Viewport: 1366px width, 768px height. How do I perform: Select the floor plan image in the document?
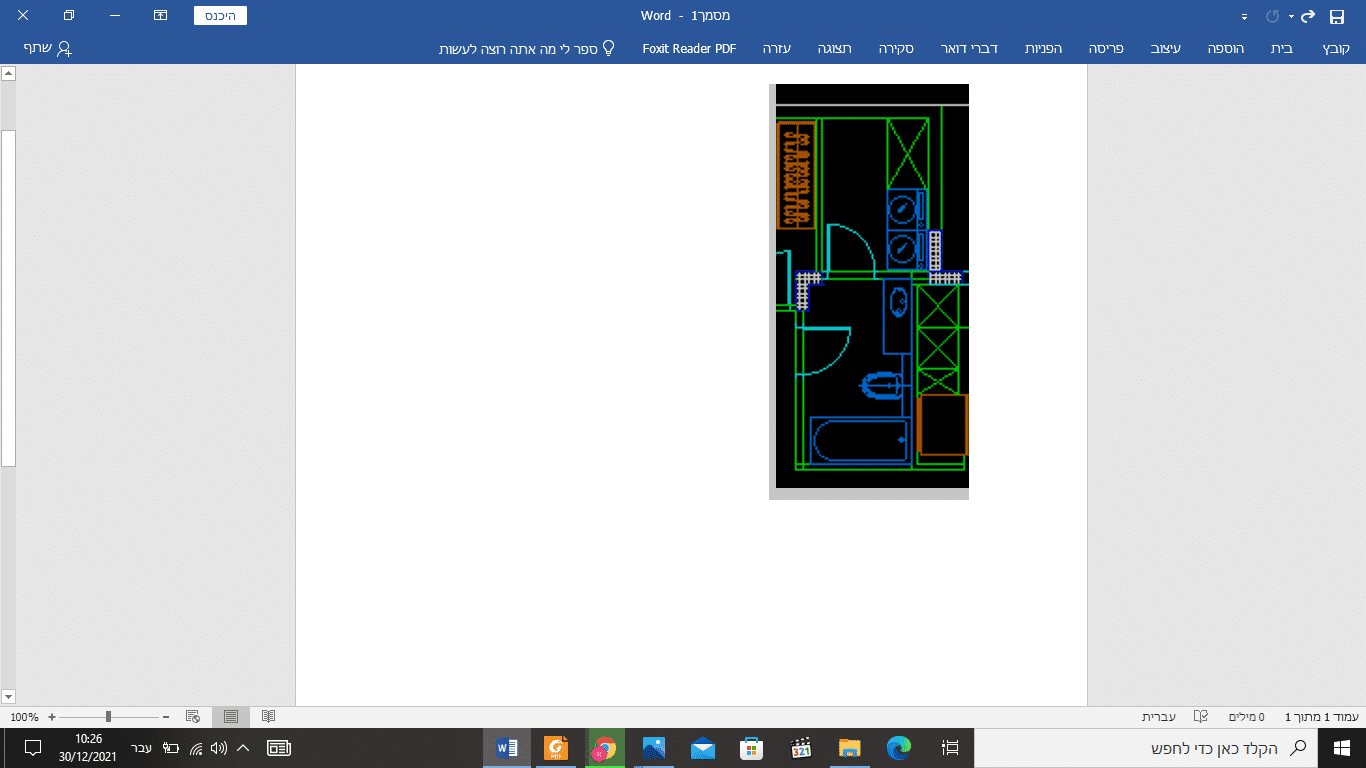click(869, 291)
